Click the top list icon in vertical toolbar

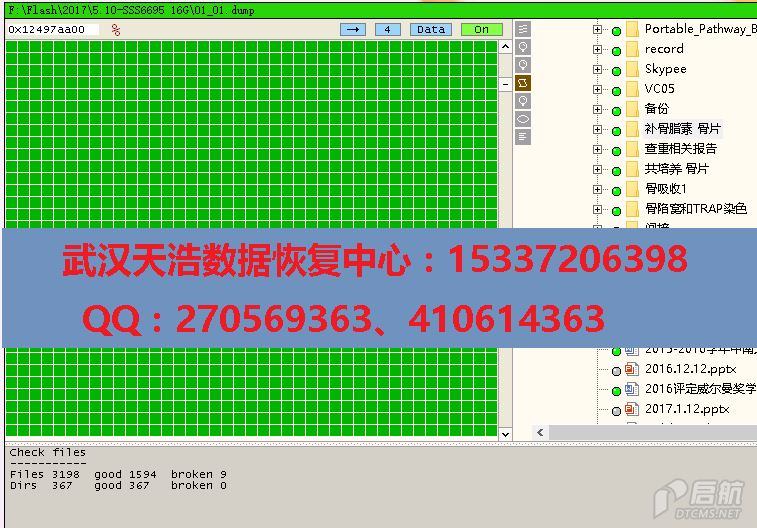pos(523,29)
